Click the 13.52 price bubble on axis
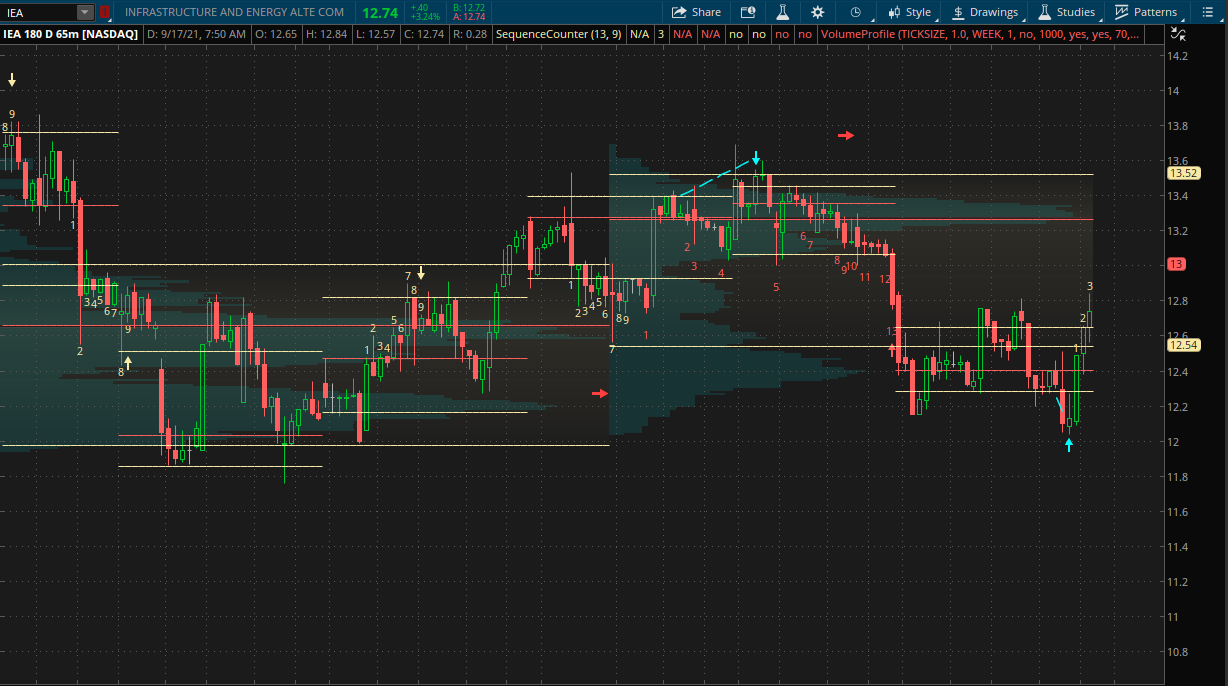Image resolution: width=1228 pixels, height=686 pixels. [x=1183, y=172]
